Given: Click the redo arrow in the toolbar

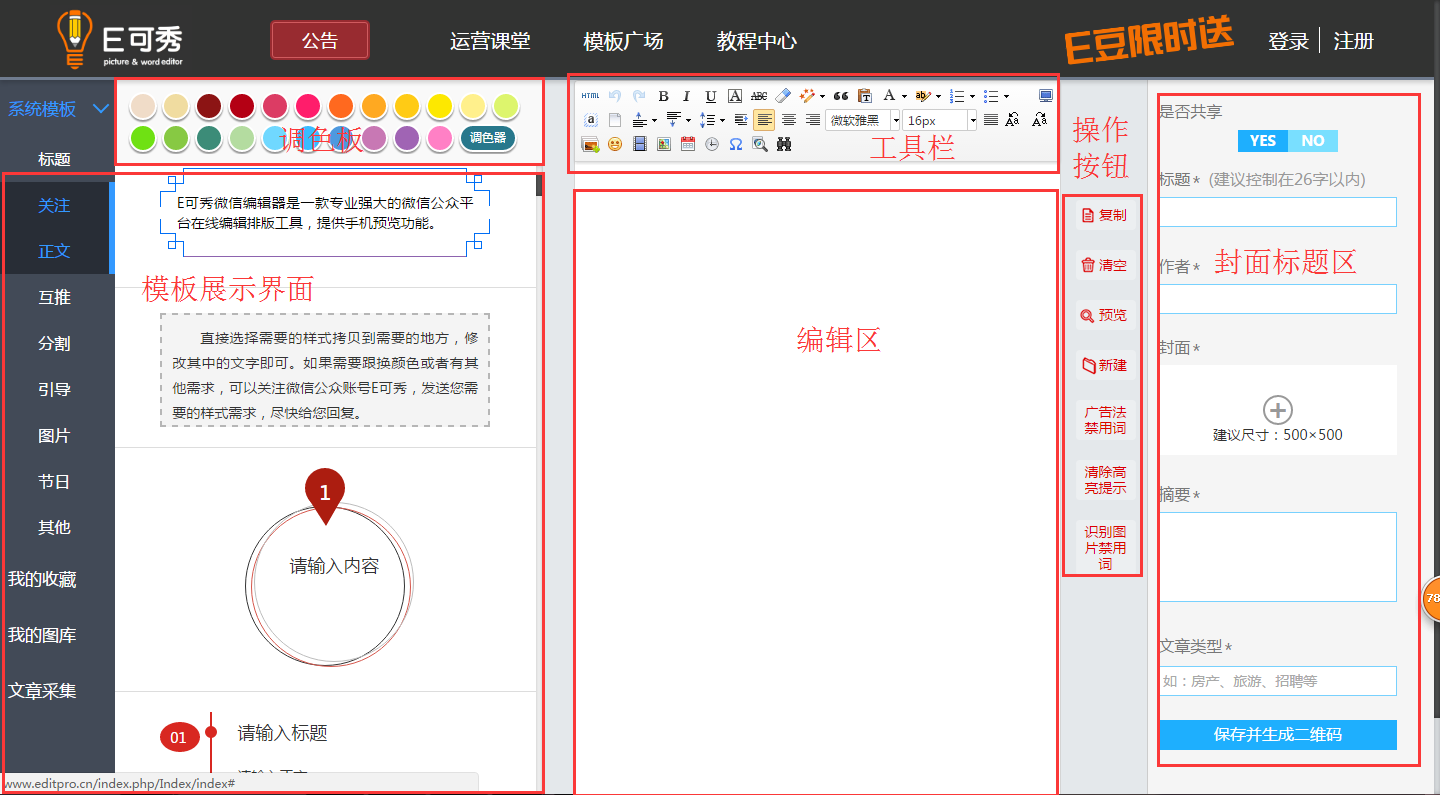Looking at the screenshot, I should tap(639, 96).
